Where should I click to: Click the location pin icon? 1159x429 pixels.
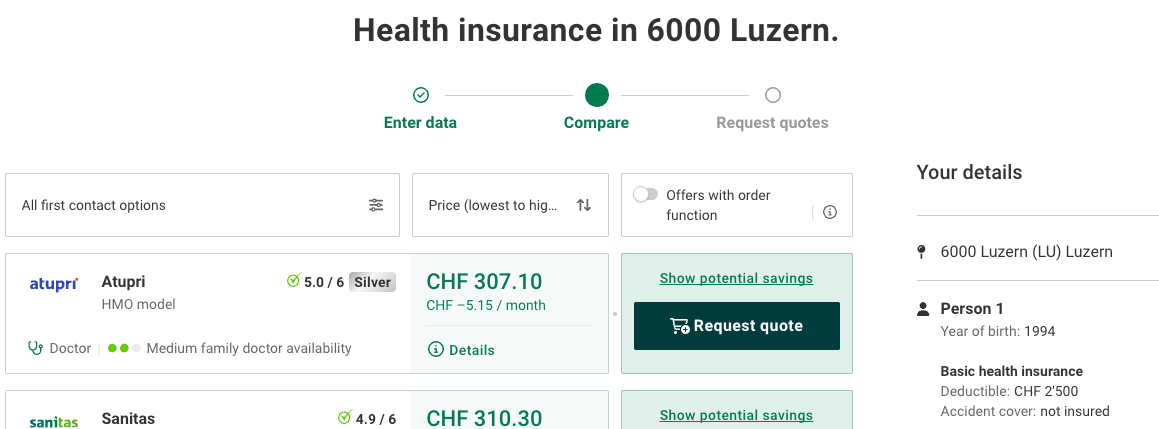point(922,252)
